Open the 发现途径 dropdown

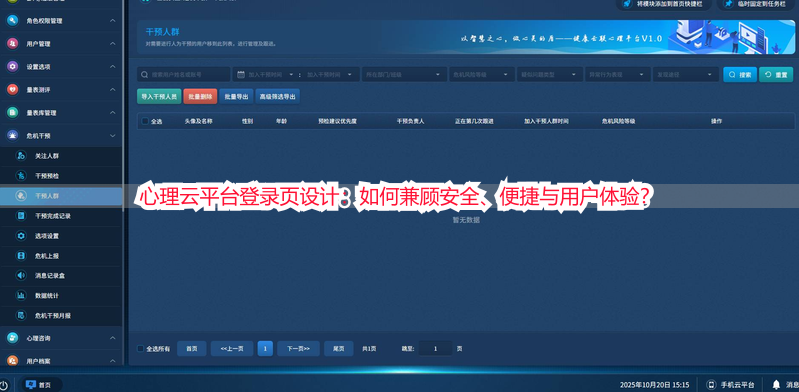pos(686,74)
